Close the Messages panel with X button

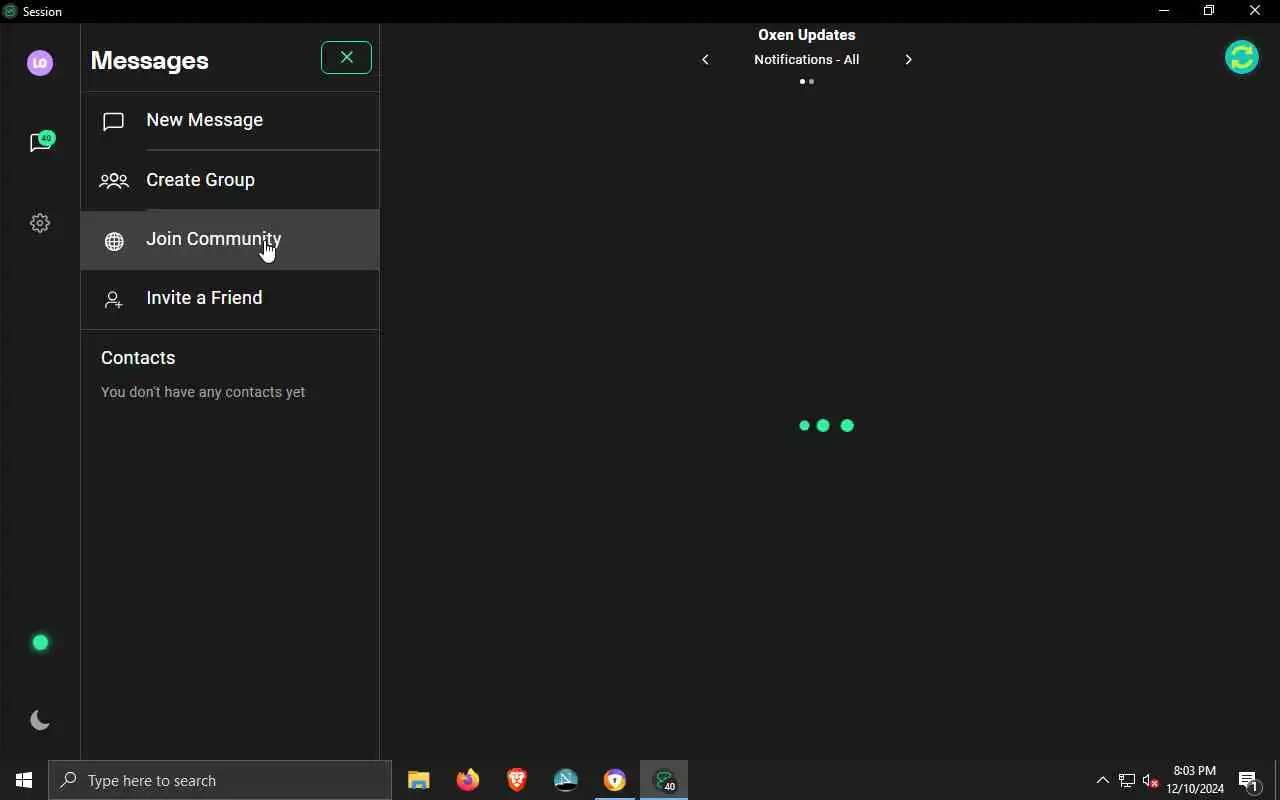tap(346, 58)
